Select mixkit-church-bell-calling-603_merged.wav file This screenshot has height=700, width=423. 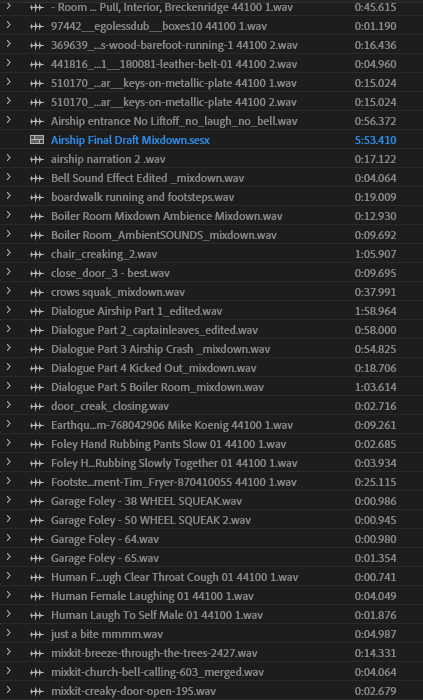click(158, 672)
